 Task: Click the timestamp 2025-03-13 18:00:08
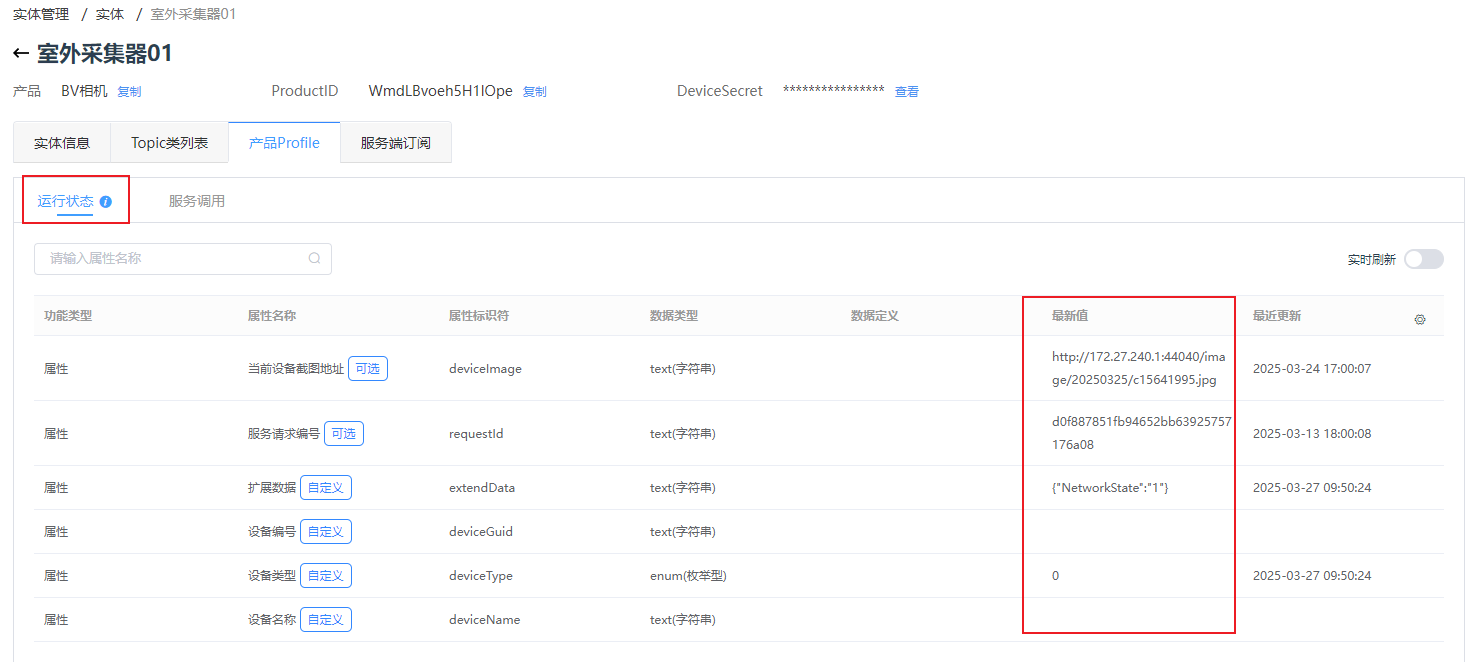coord(1312,434)
